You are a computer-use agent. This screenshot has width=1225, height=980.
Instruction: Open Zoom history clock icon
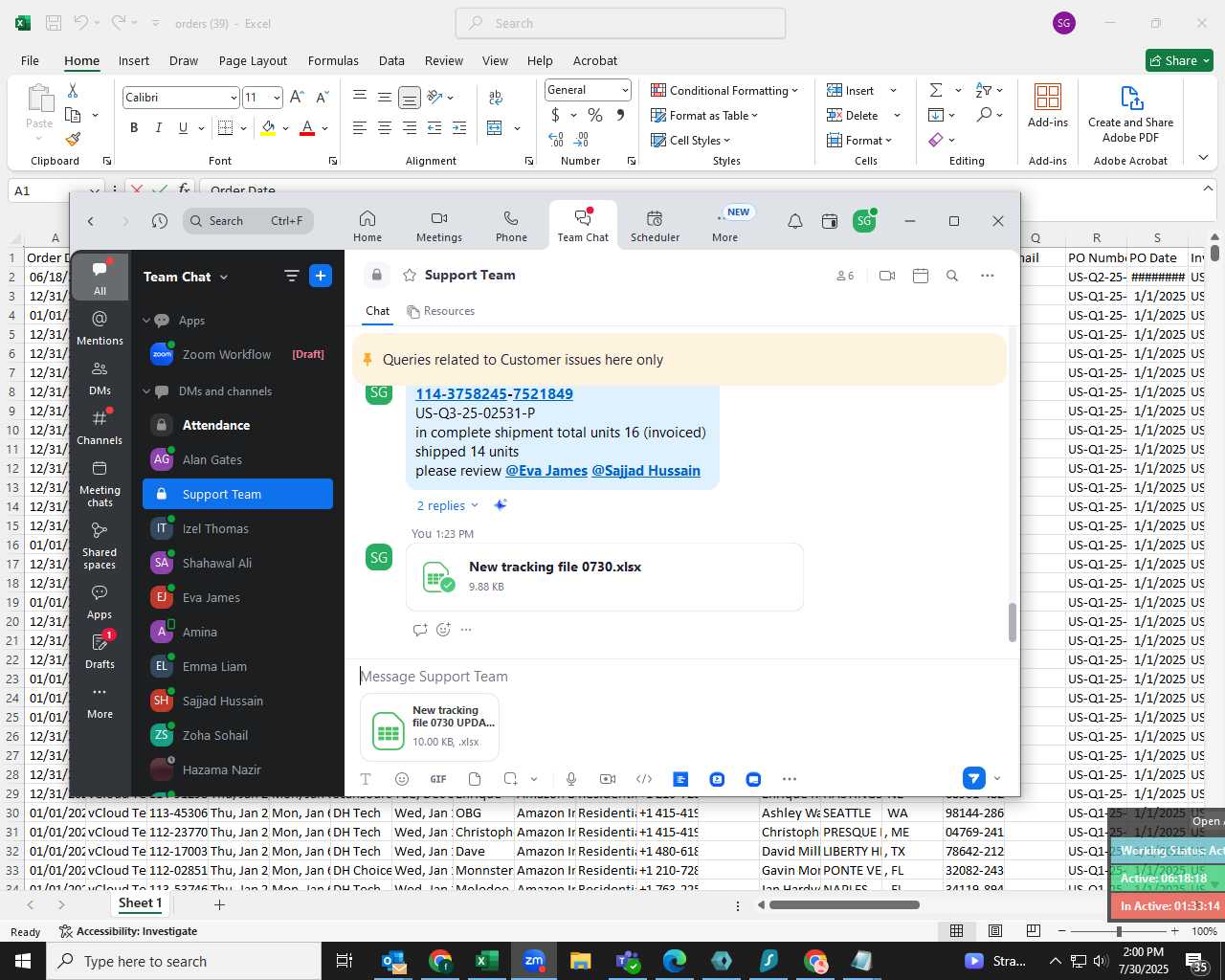pos(160,221)
